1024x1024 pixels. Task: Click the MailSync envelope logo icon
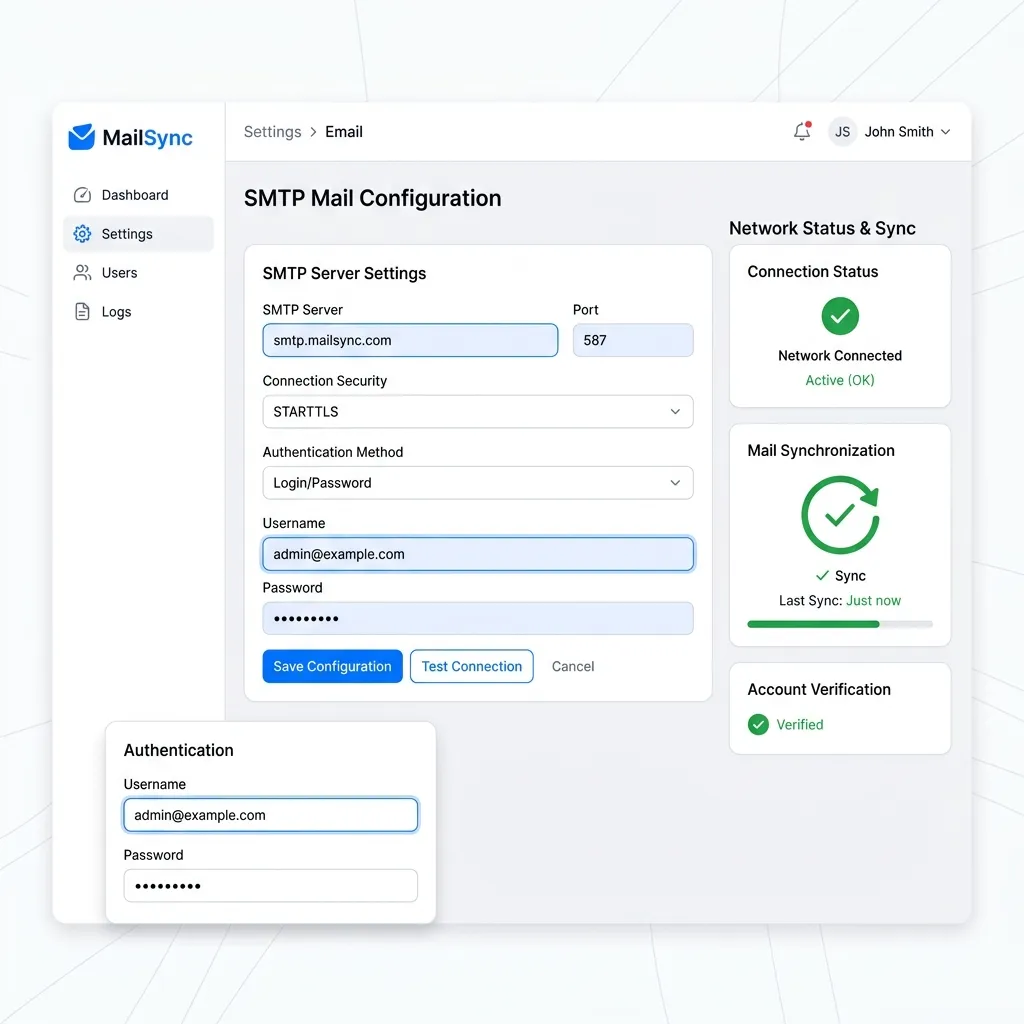pos(82,137)
